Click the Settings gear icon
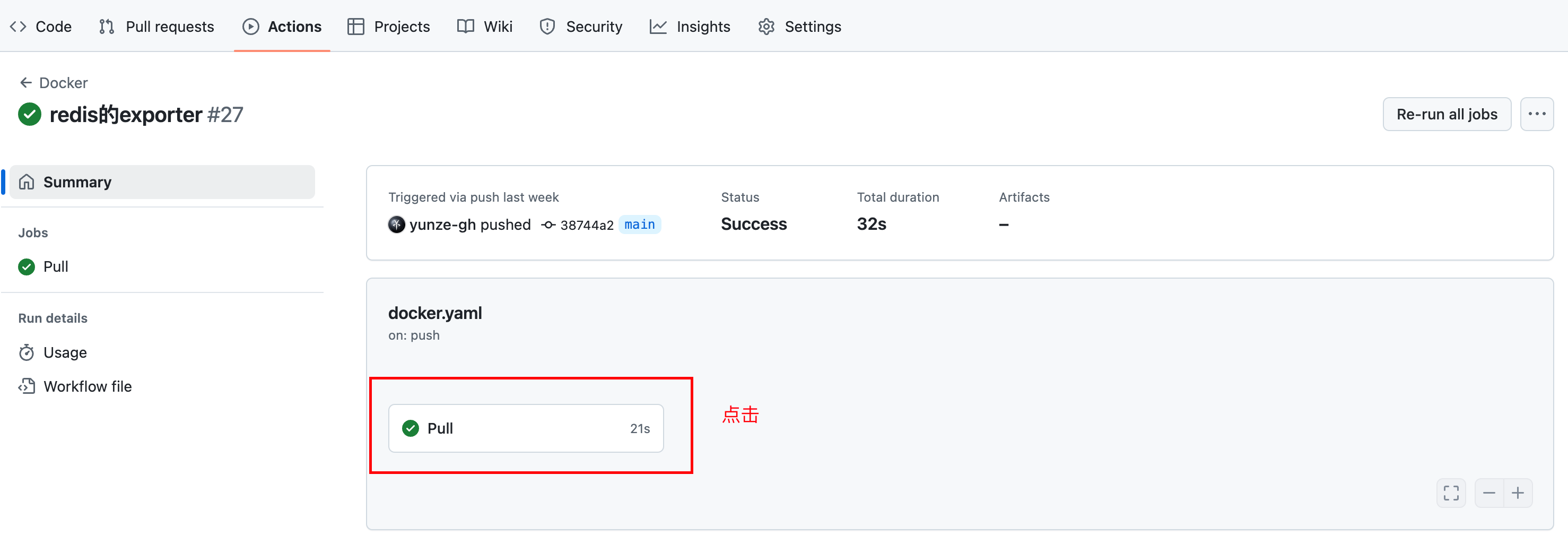Screen dimensions: 1568x535 click(766, 26)
